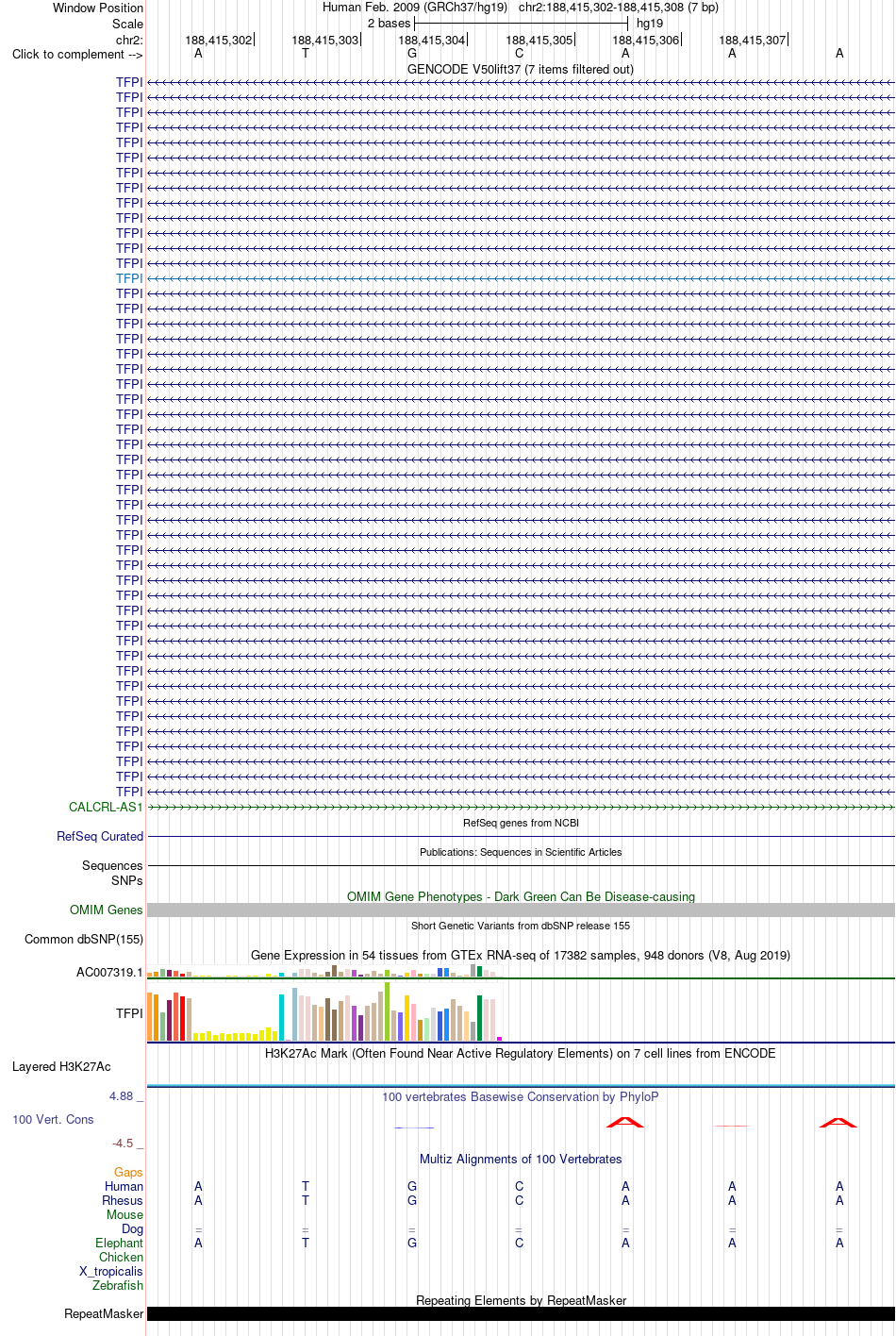896x1336 pixels.
Task: Click the 'Sequences SNPs' track label
Action: click(x=112, y=873)
